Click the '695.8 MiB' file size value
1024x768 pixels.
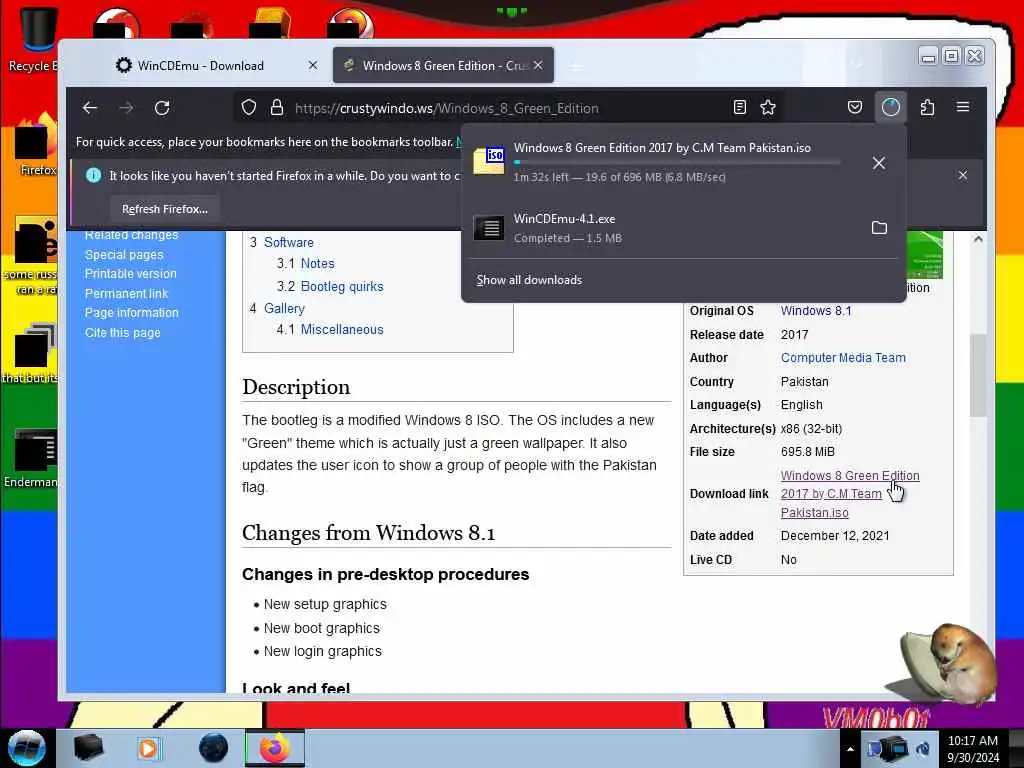point(807,452)
